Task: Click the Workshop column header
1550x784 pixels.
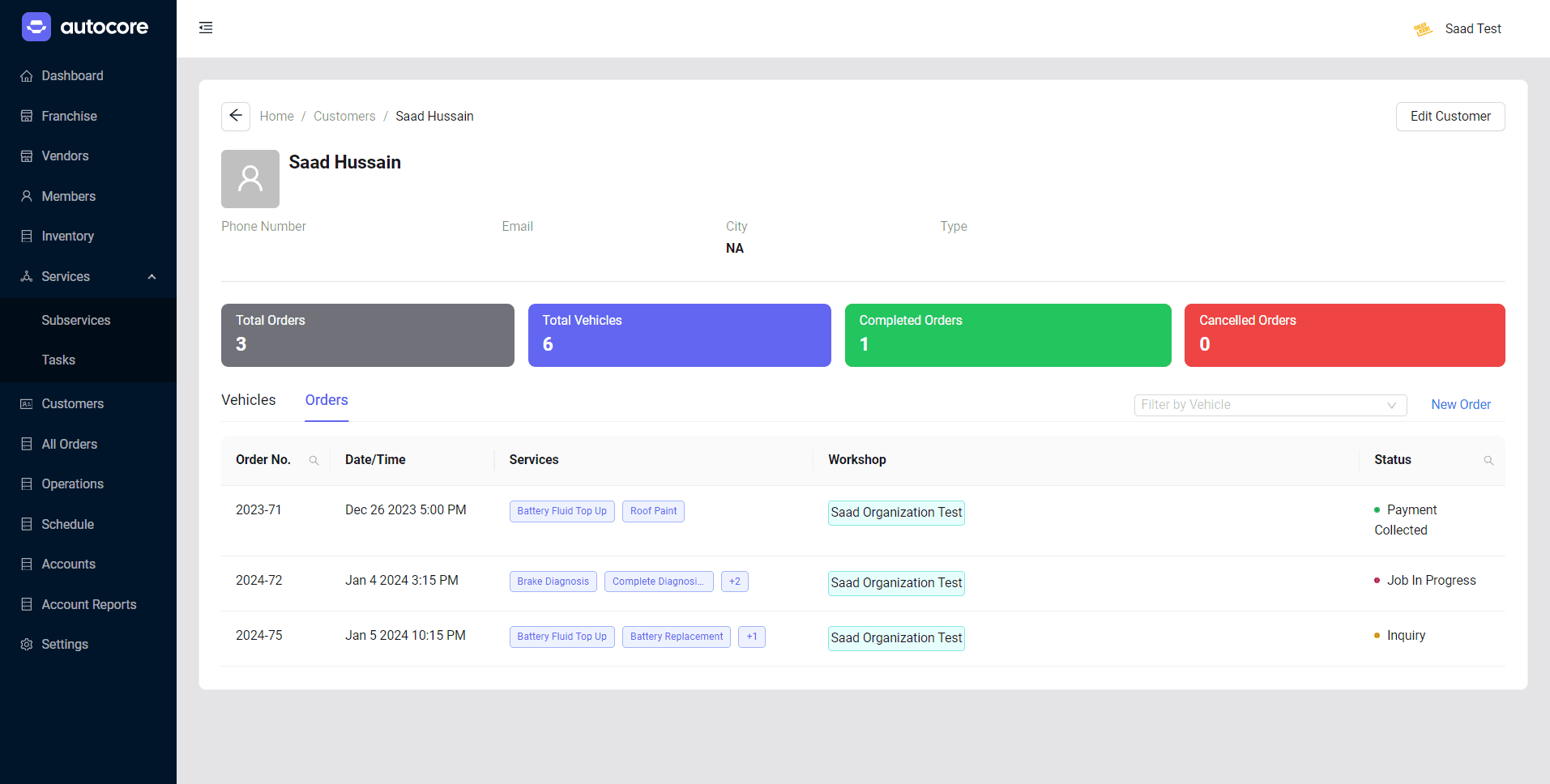Action: pyautogui.click(x=857, y=460)
